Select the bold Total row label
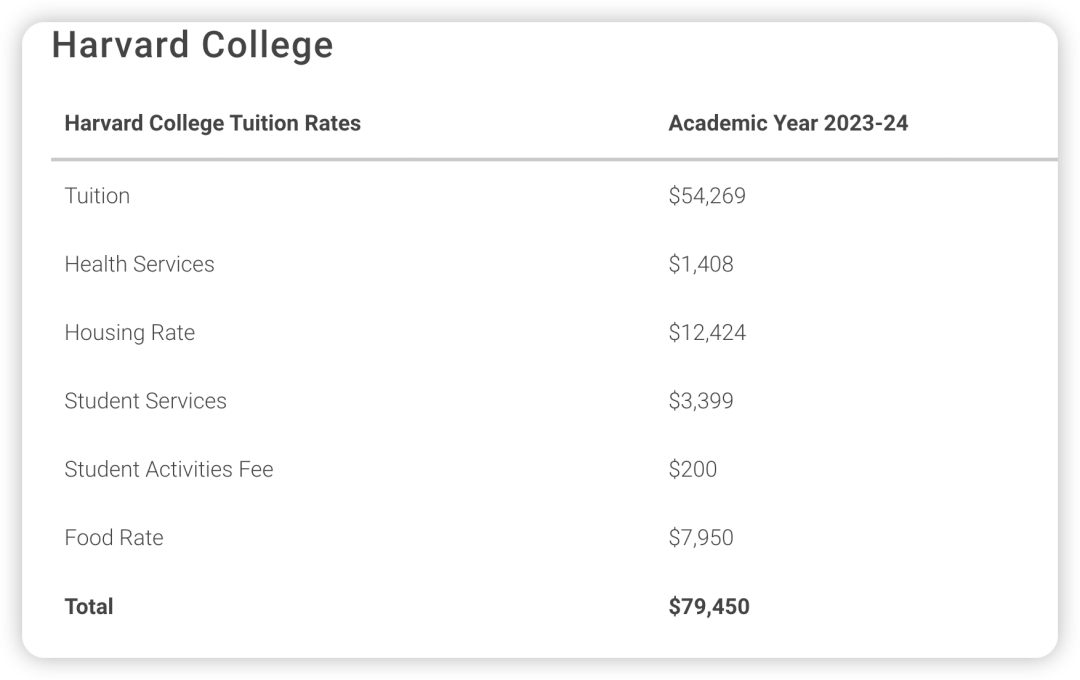The height and width of the screenshot is (680, 1080). coord(89,606)
